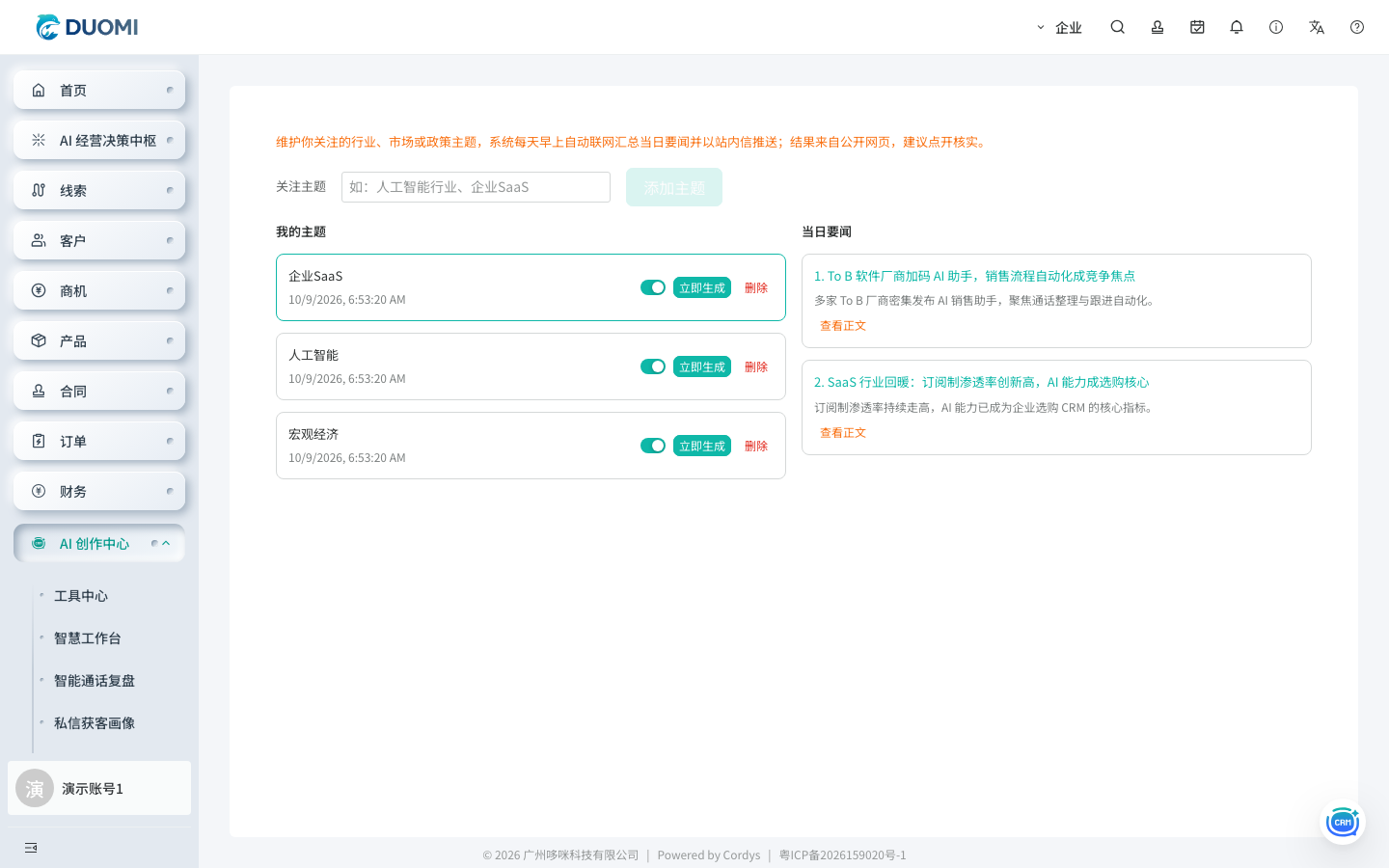
Task: Collapse the sidebar with the bottom icon
Action: click(31, 848)
